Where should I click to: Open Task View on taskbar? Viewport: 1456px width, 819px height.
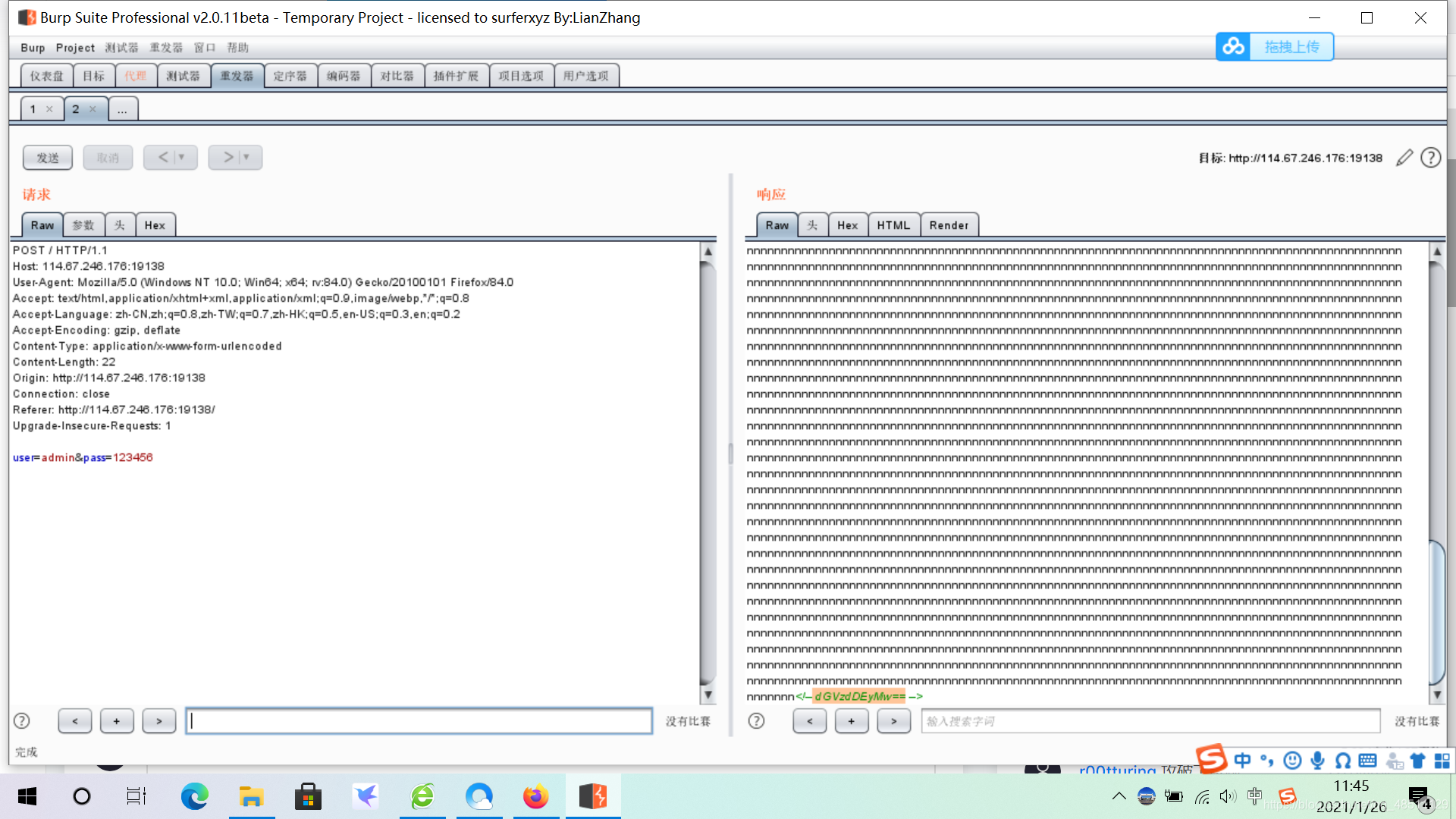(136, 796)
